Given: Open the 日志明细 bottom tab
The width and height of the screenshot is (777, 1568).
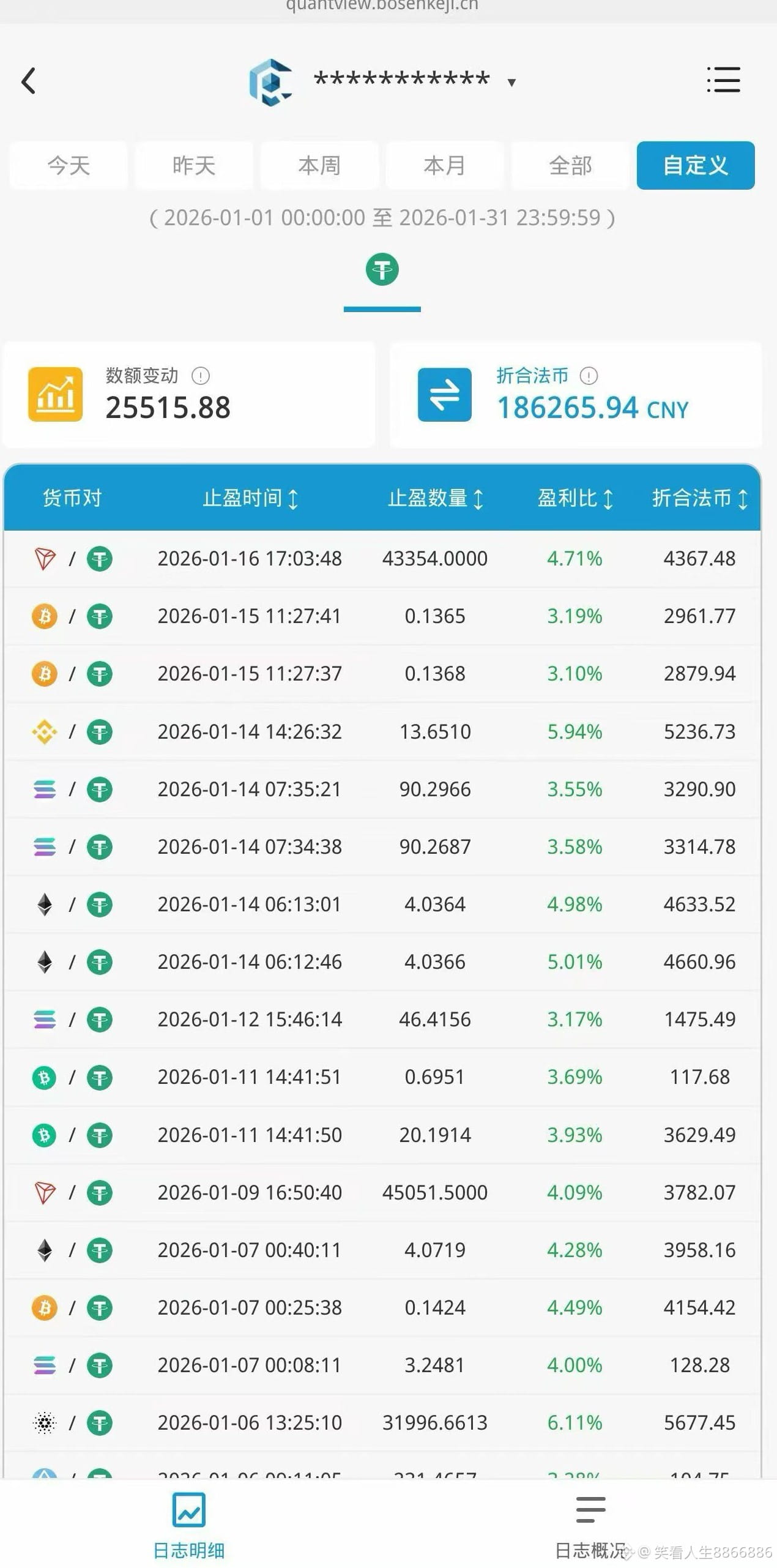Looking at the screenshot, I should [189, 1525].
